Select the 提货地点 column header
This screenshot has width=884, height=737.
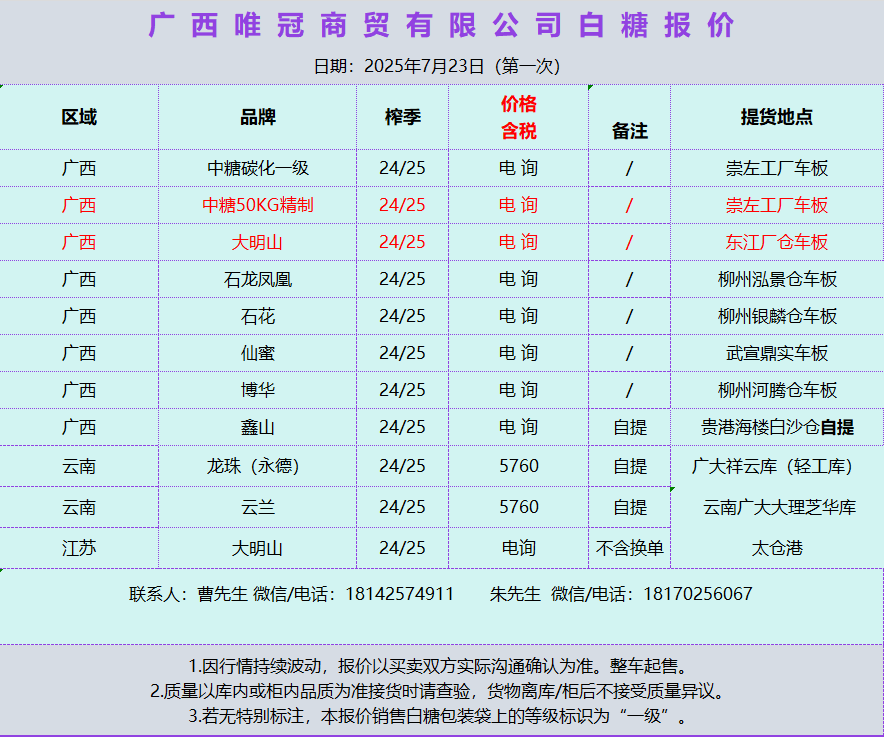776,117
